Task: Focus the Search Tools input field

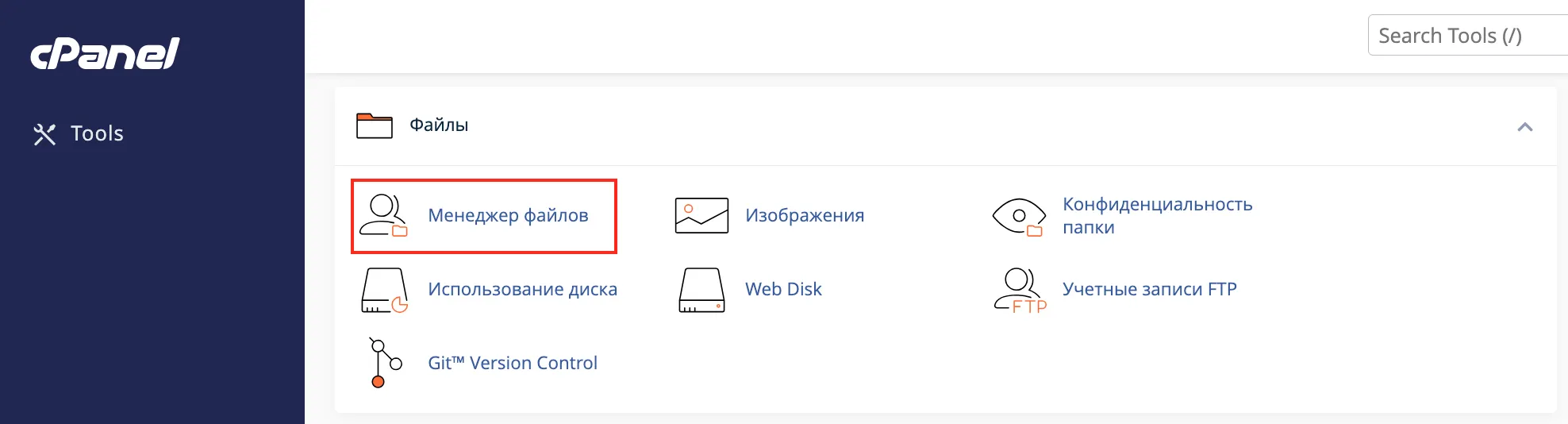Action: (1468, 36)
